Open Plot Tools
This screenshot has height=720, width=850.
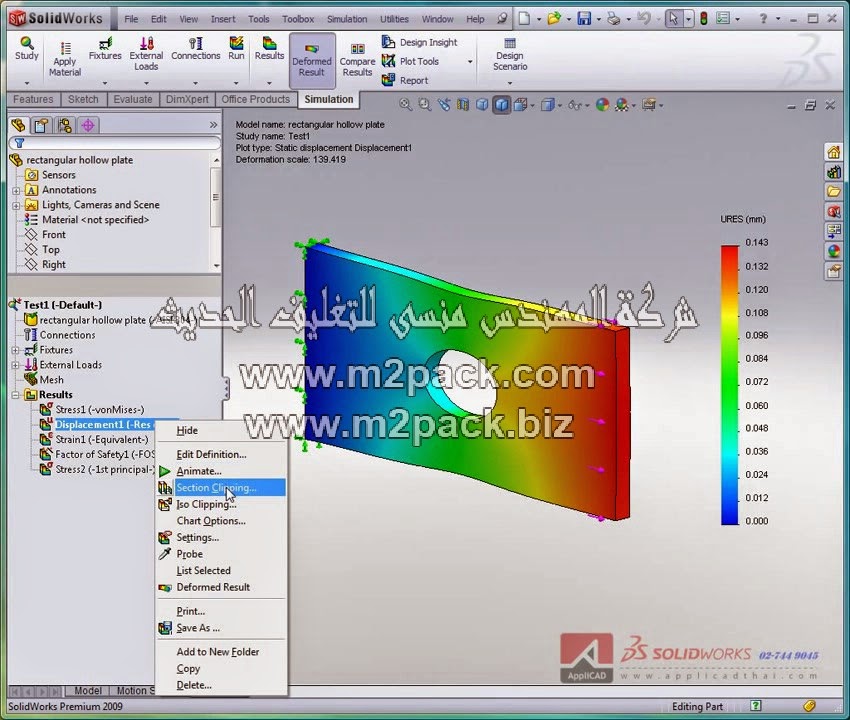coord(411,61)
